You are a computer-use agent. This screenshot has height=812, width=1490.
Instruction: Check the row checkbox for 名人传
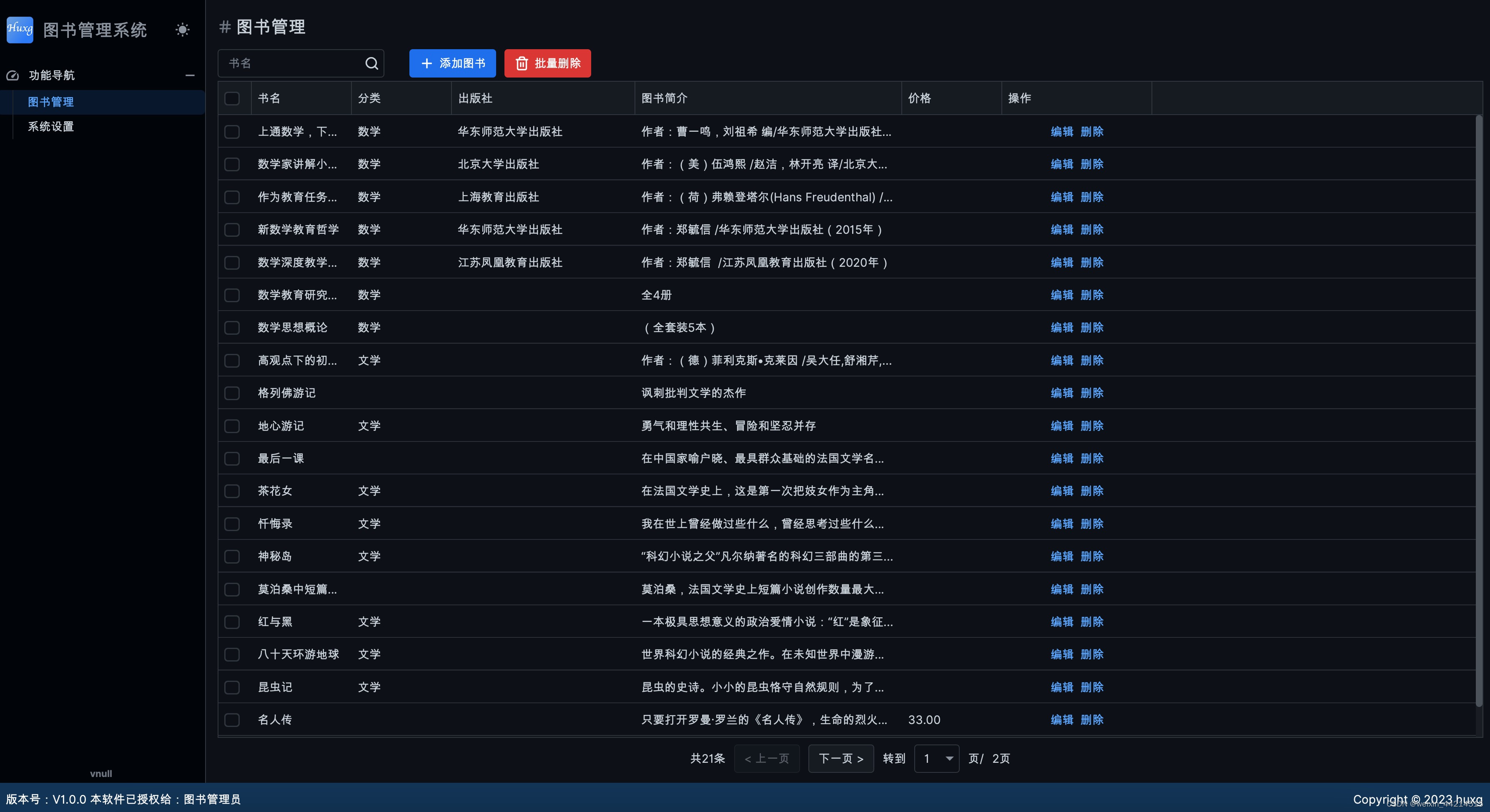pos(233,720)
